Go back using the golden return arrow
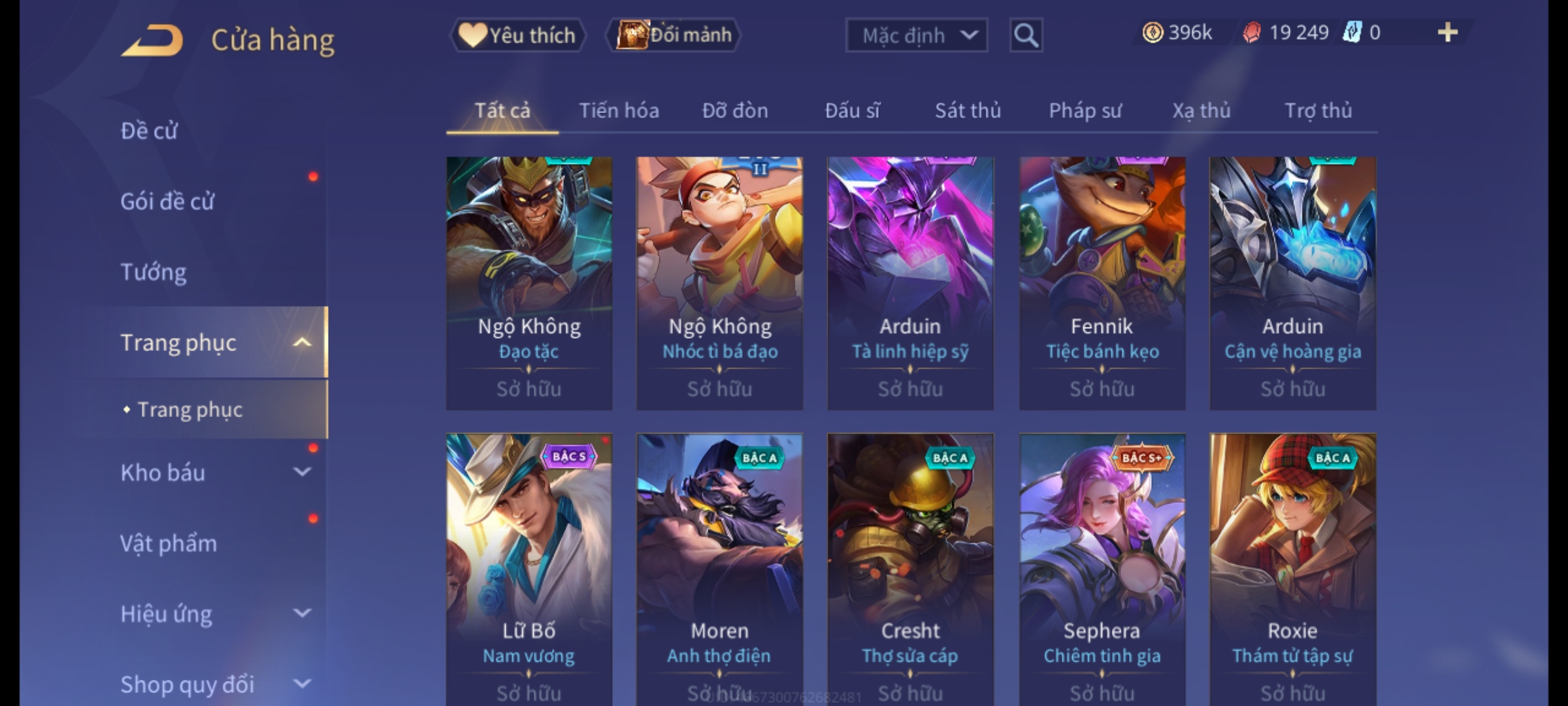Image resolution: width=1568 pixels, height=706 pixels. tap(152, 41)
